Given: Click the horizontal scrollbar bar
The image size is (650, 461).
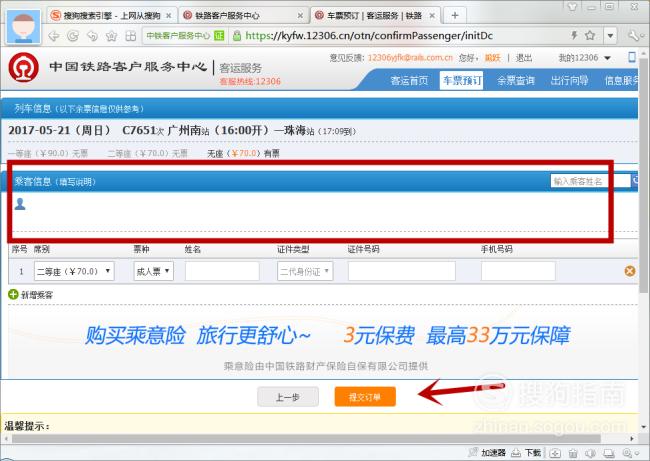Looking at the screenshot, I should (306, 438).
